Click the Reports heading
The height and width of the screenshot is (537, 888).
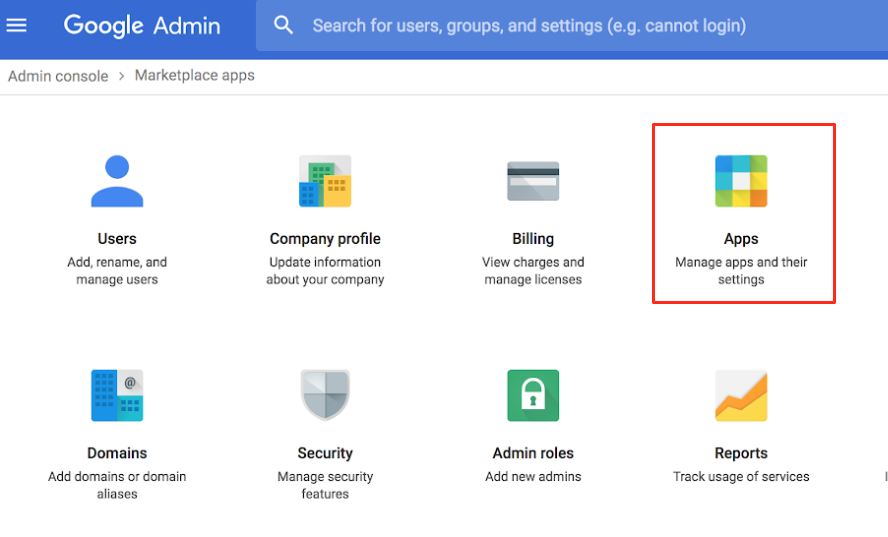[x=741, y=453]
